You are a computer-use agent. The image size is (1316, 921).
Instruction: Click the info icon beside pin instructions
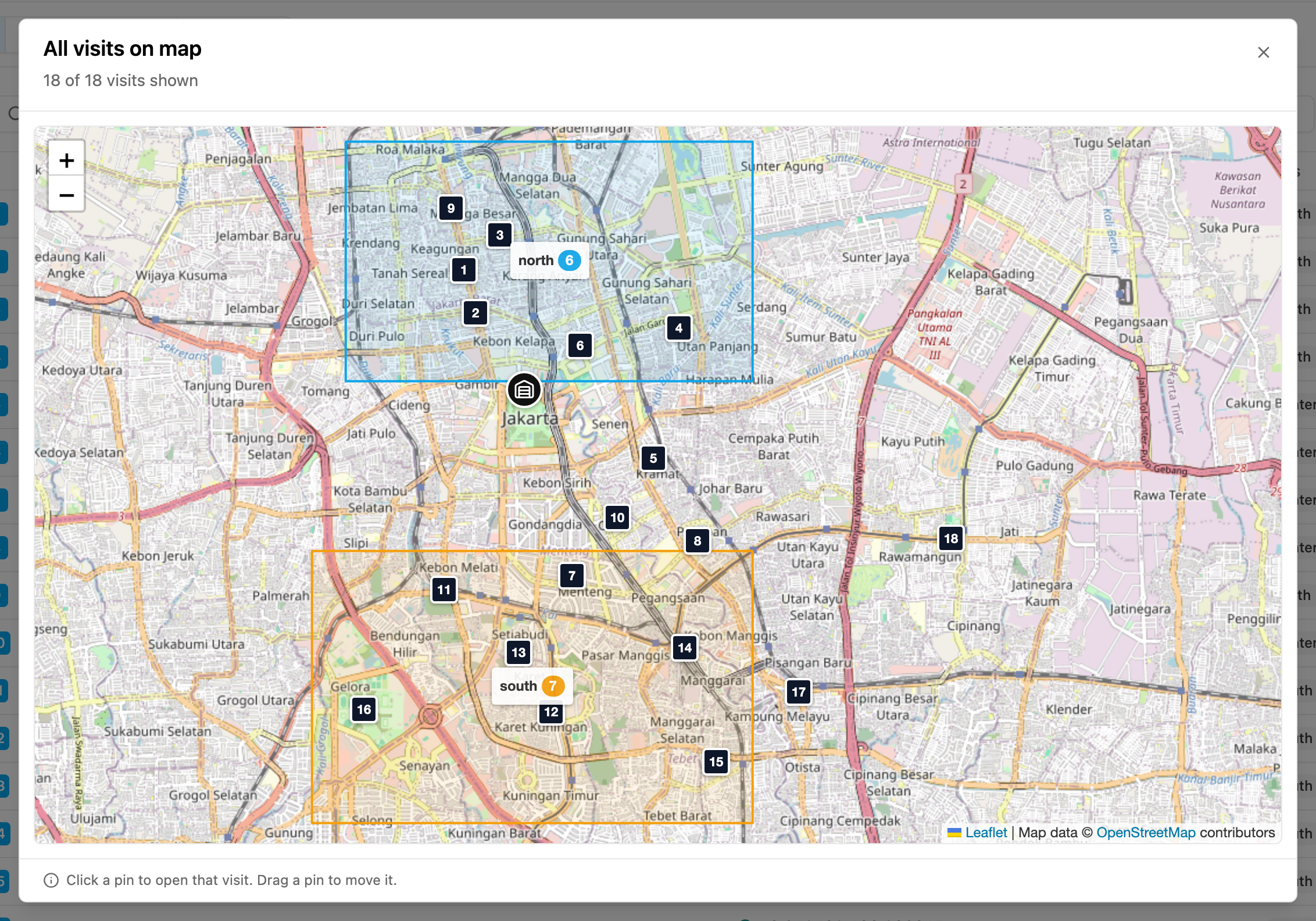(51, 880)
